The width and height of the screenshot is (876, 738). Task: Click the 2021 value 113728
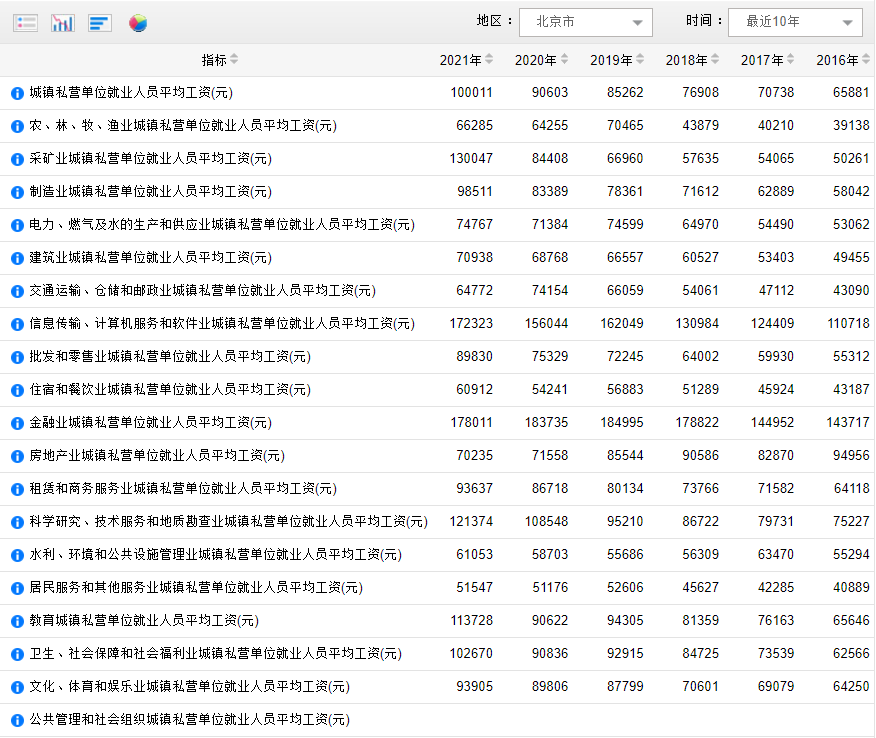(x=472, y=620)
